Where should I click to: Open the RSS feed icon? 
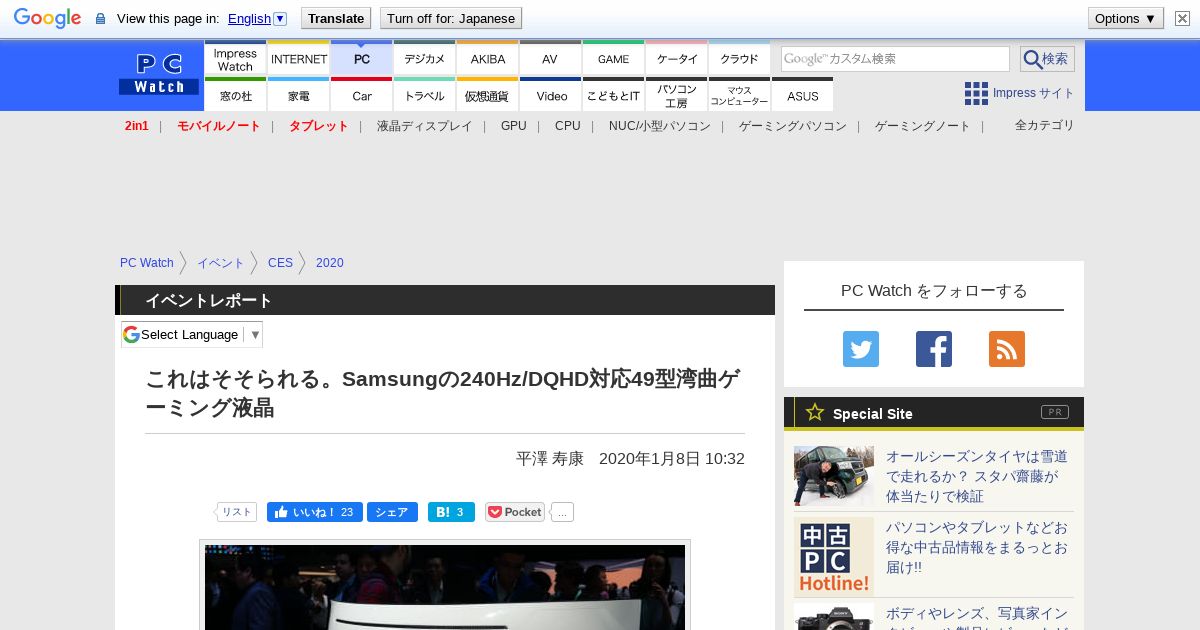tap(1007, 349)
